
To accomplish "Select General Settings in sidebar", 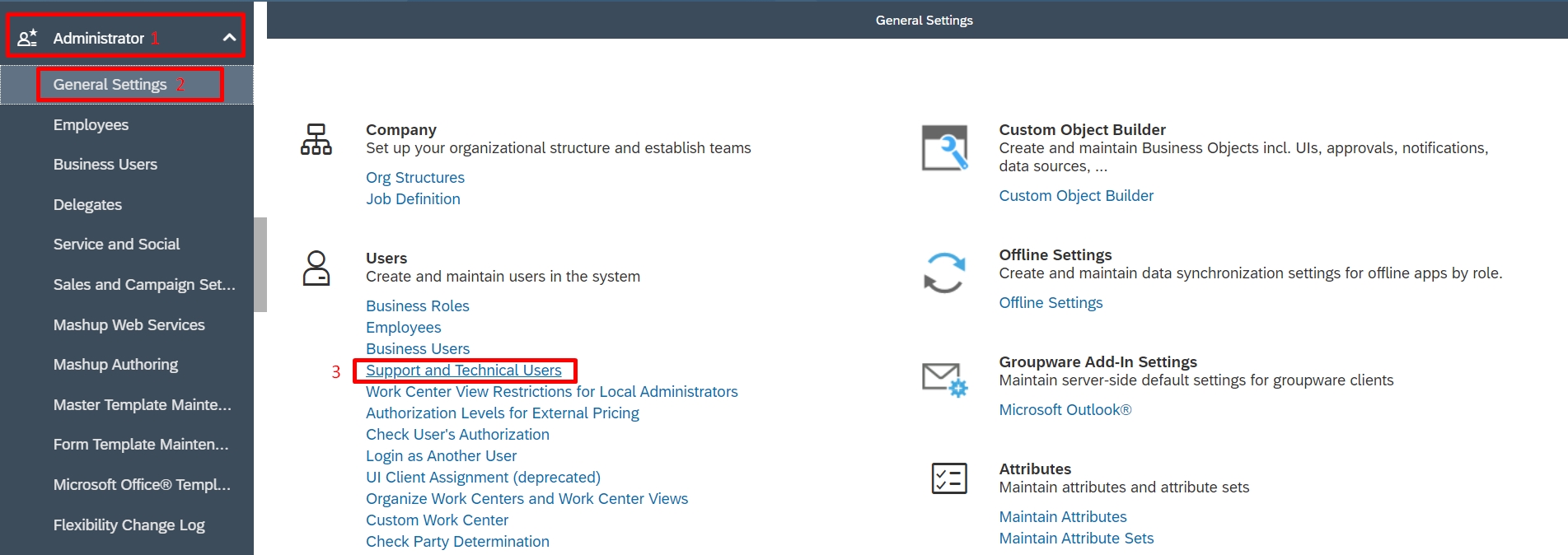I will coord(110,85).
